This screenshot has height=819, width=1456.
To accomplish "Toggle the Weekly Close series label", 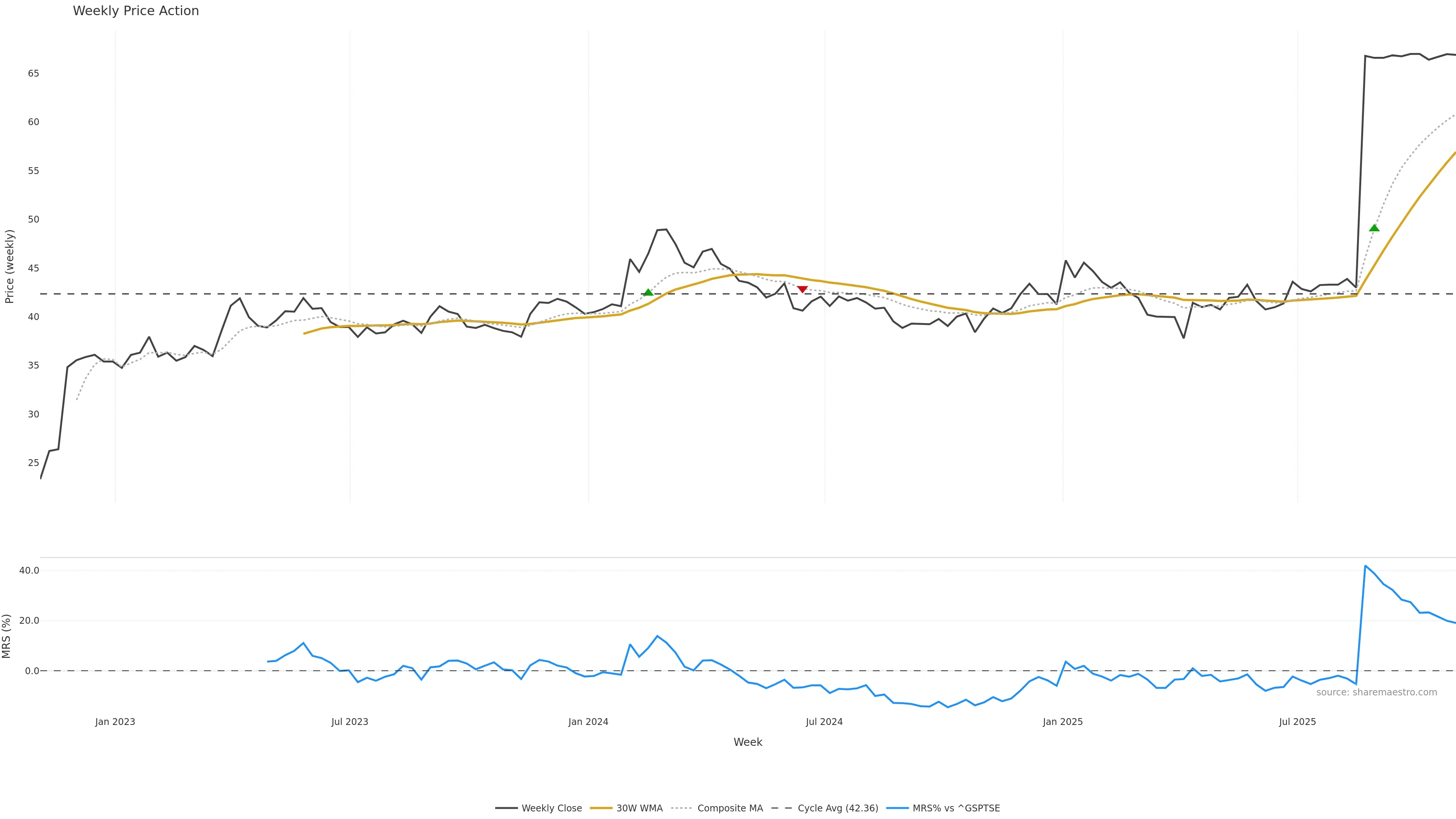I will pyautogui.click(x=552, y=808).
